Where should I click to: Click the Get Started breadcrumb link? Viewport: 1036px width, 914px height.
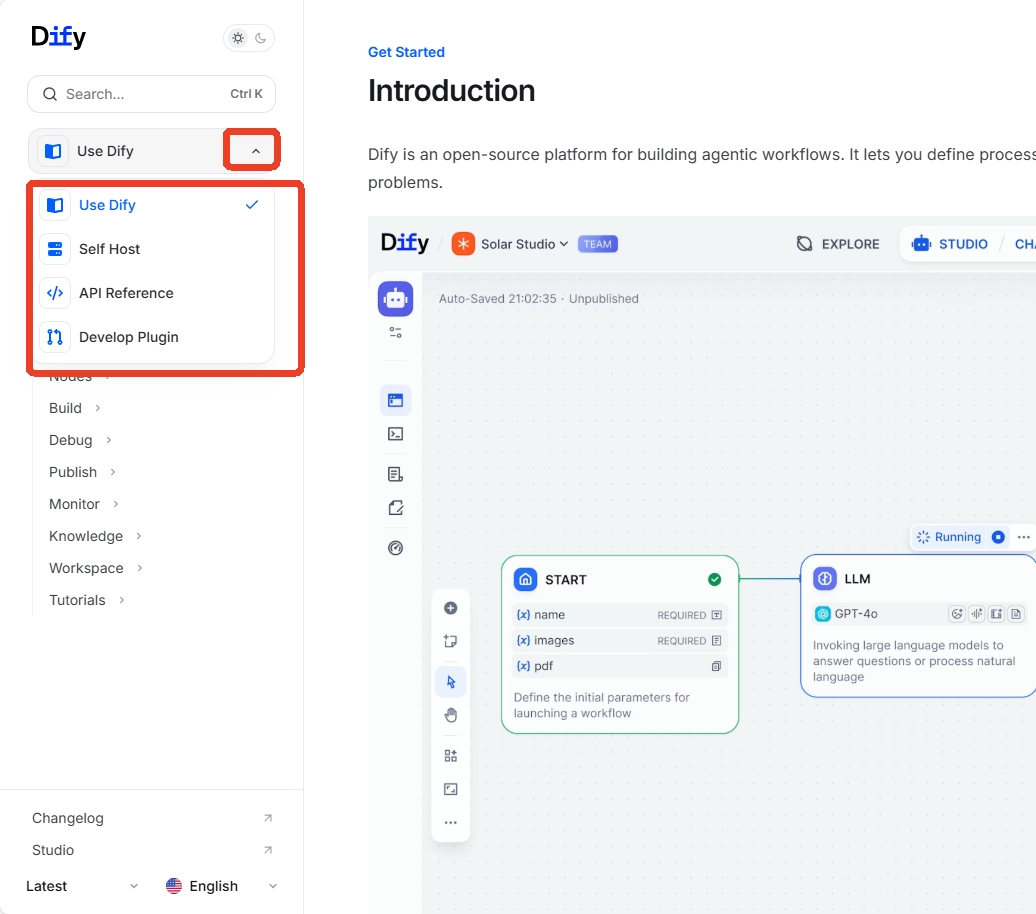point(406,52)
